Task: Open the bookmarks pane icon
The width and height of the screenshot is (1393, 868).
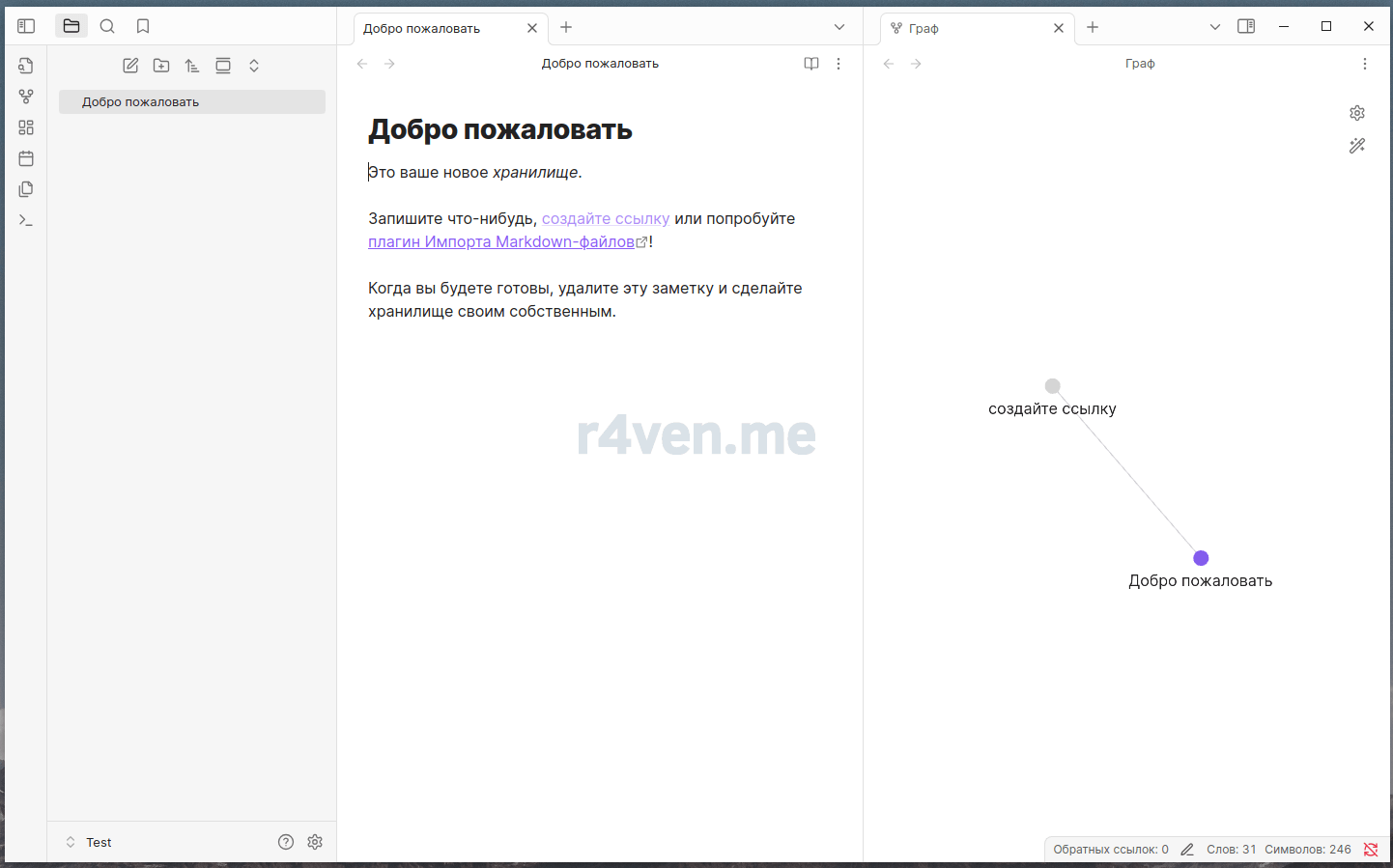Action: tap(143, 26)
